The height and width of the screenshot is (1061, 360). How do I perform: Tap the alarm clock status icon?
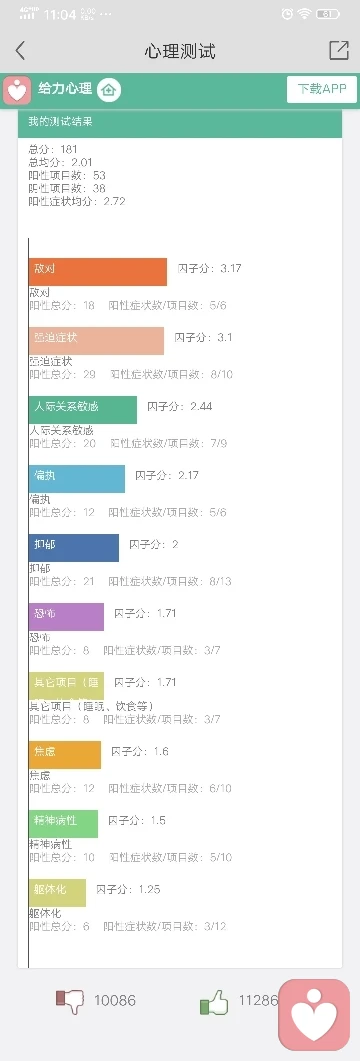(288, 14)
